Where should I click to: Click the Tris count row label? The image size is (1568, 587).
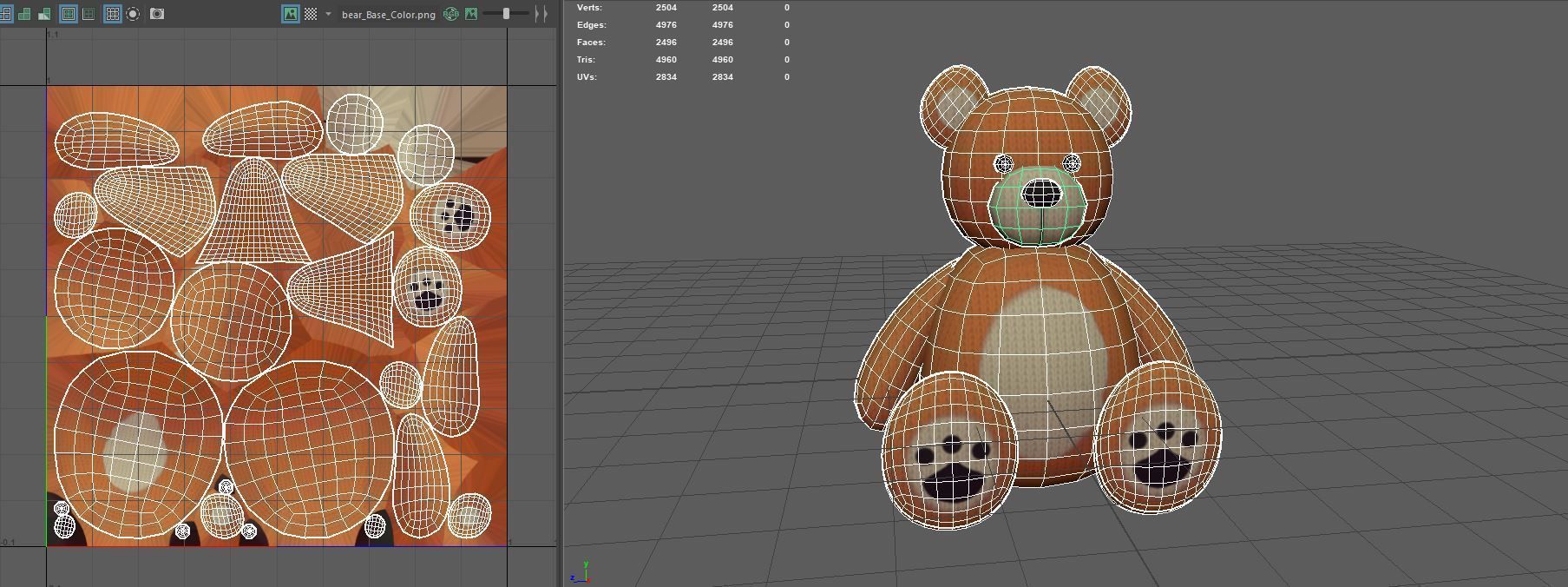[x=586, y=60]
